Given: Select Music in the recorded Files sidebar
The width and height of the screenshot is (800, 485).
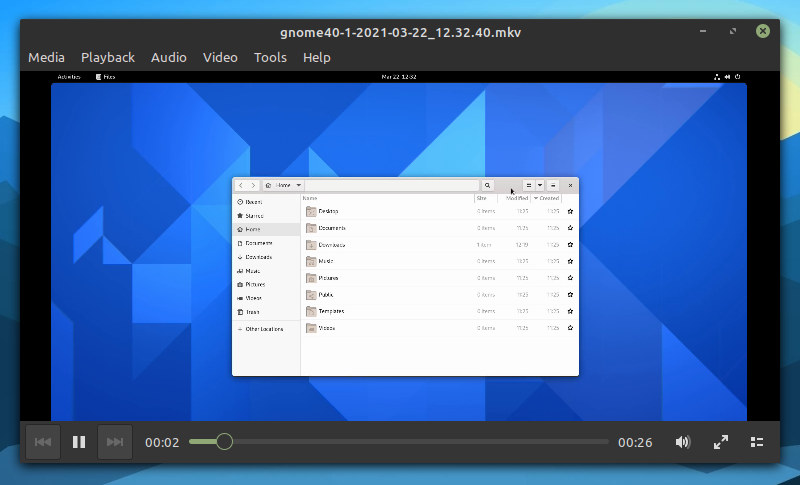Looking at the screenshot, I should pos(266,271).
